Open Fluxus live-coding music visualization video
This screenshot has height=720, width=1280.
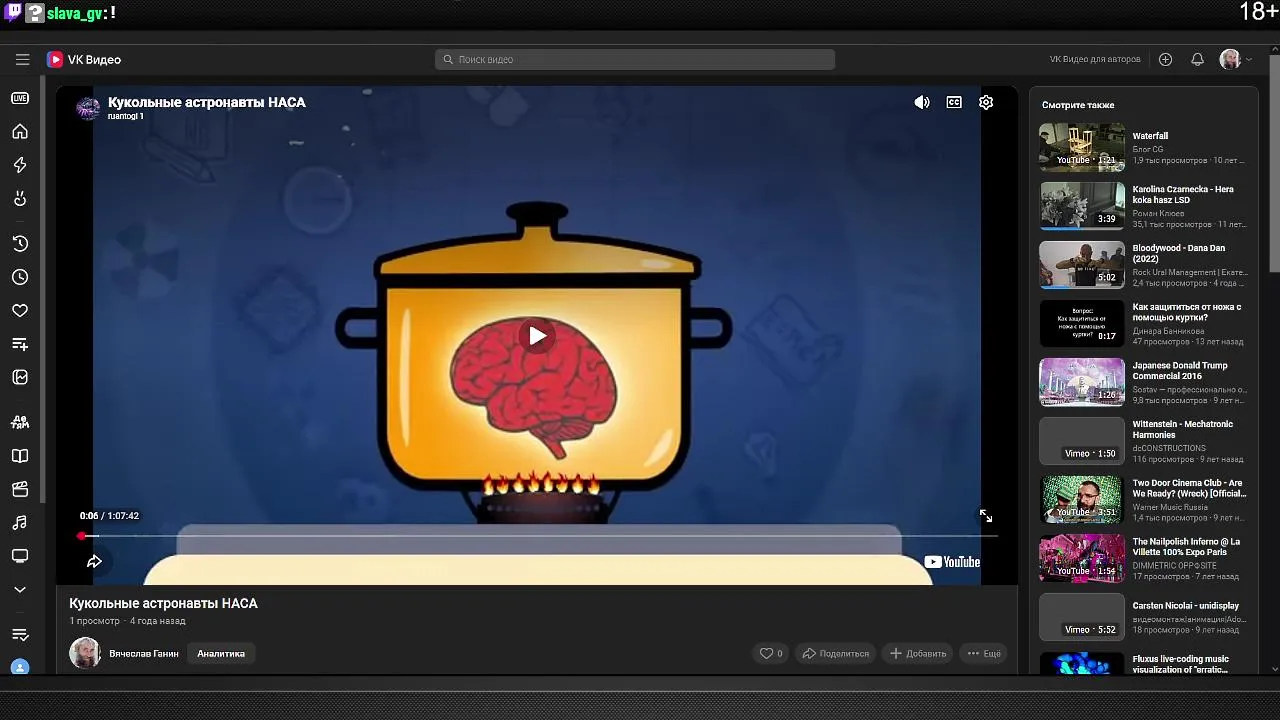[1143, 663]
